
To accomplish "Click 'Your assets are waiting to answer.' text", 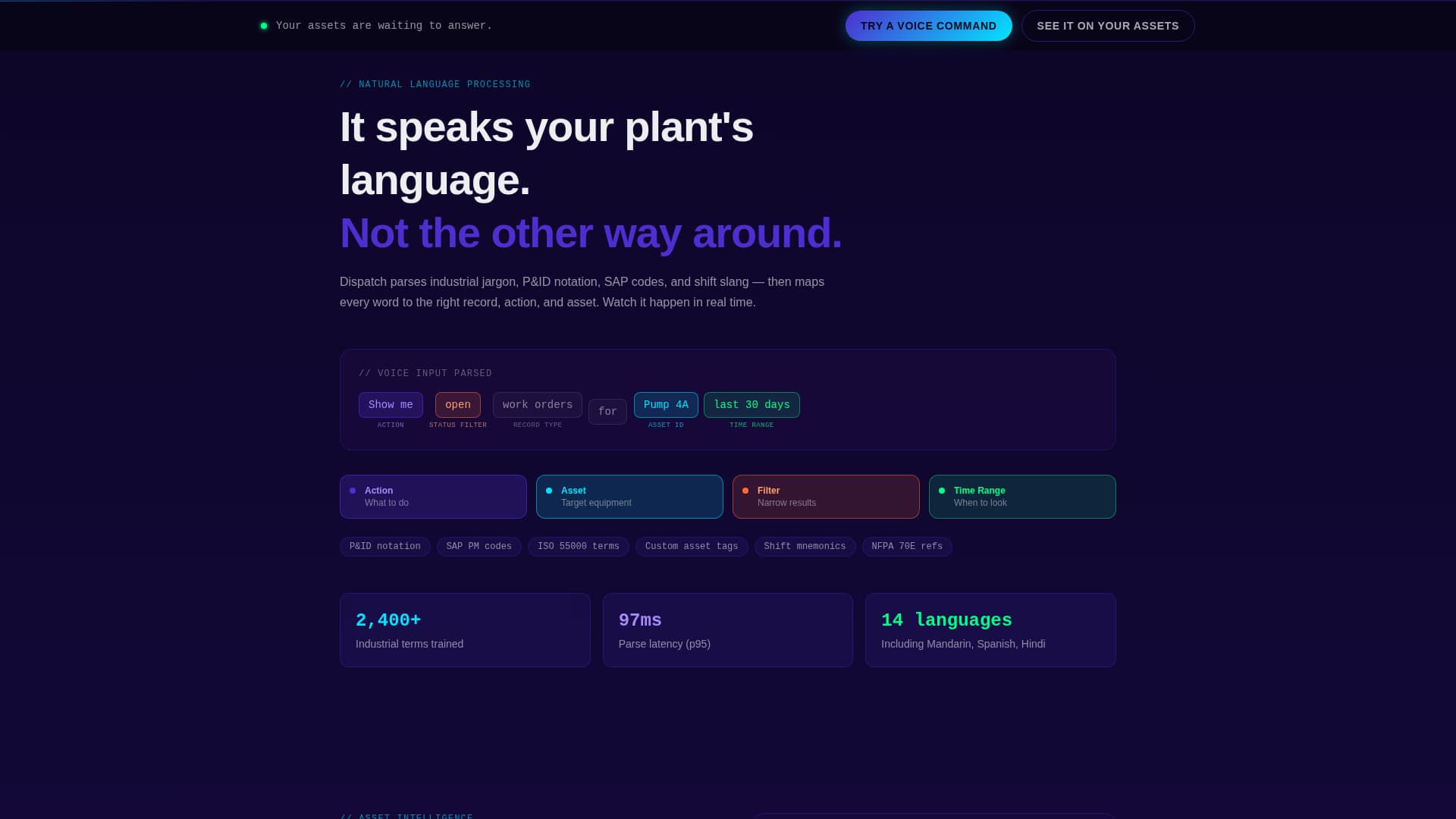I will click(384, 26).
